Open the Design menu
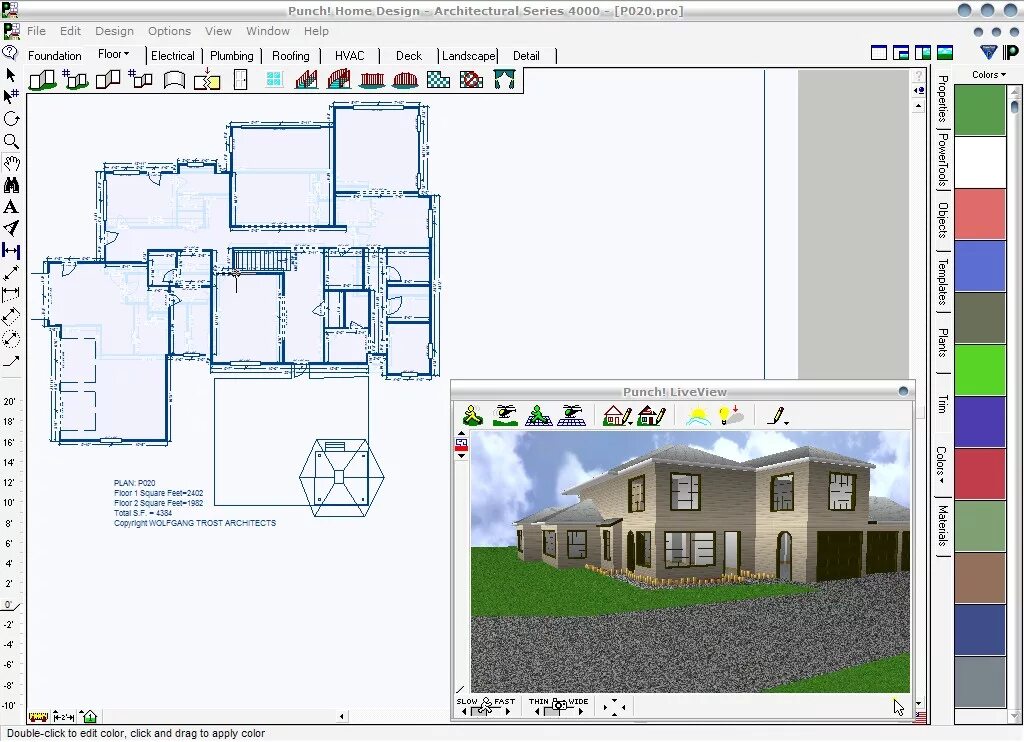 pyautogui.click(x=114, y=31)
